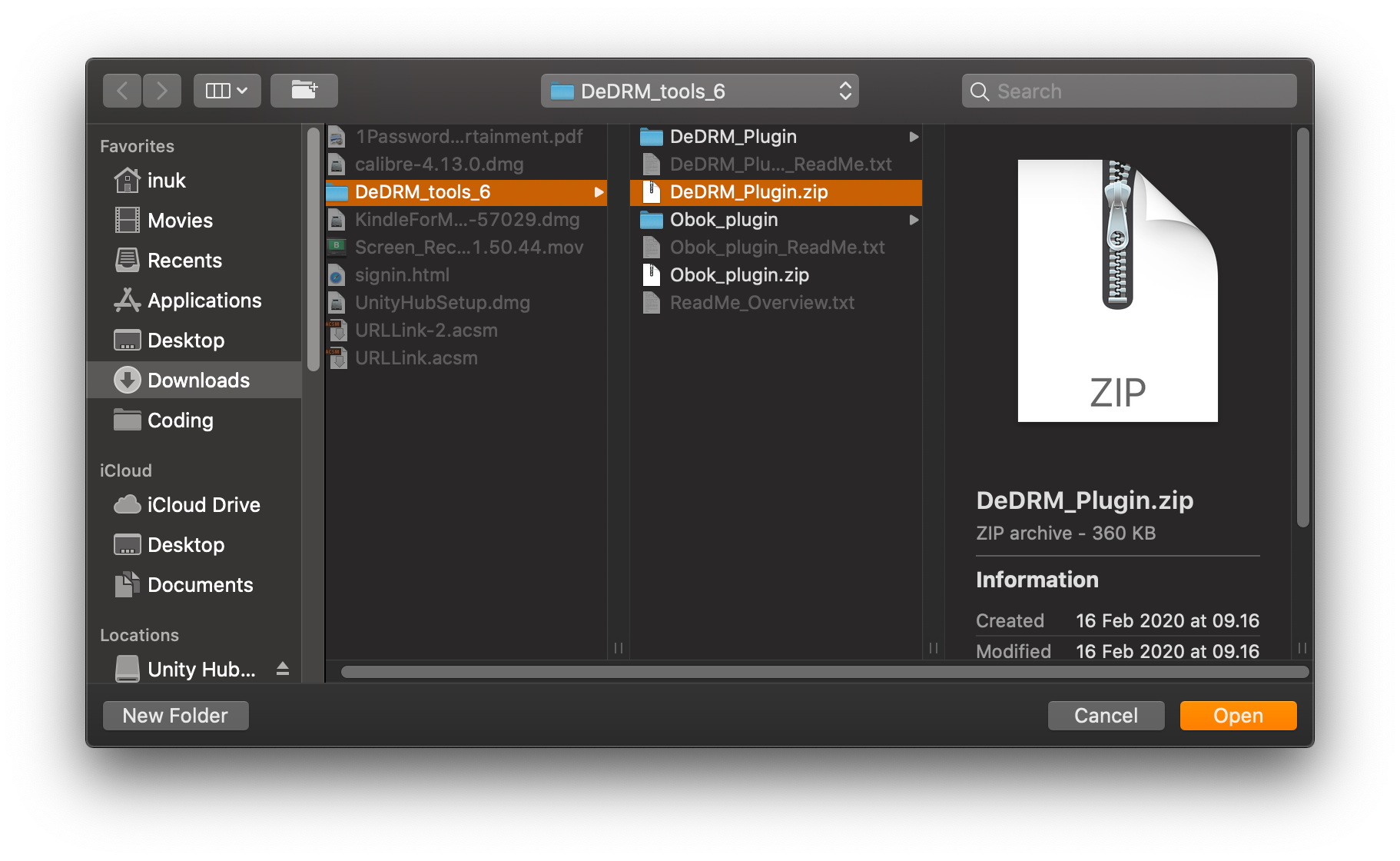This screenshot has width=1400, height=861.
Task: Select 1Password...rtainment.pdf file
Action: click(466, 137)
